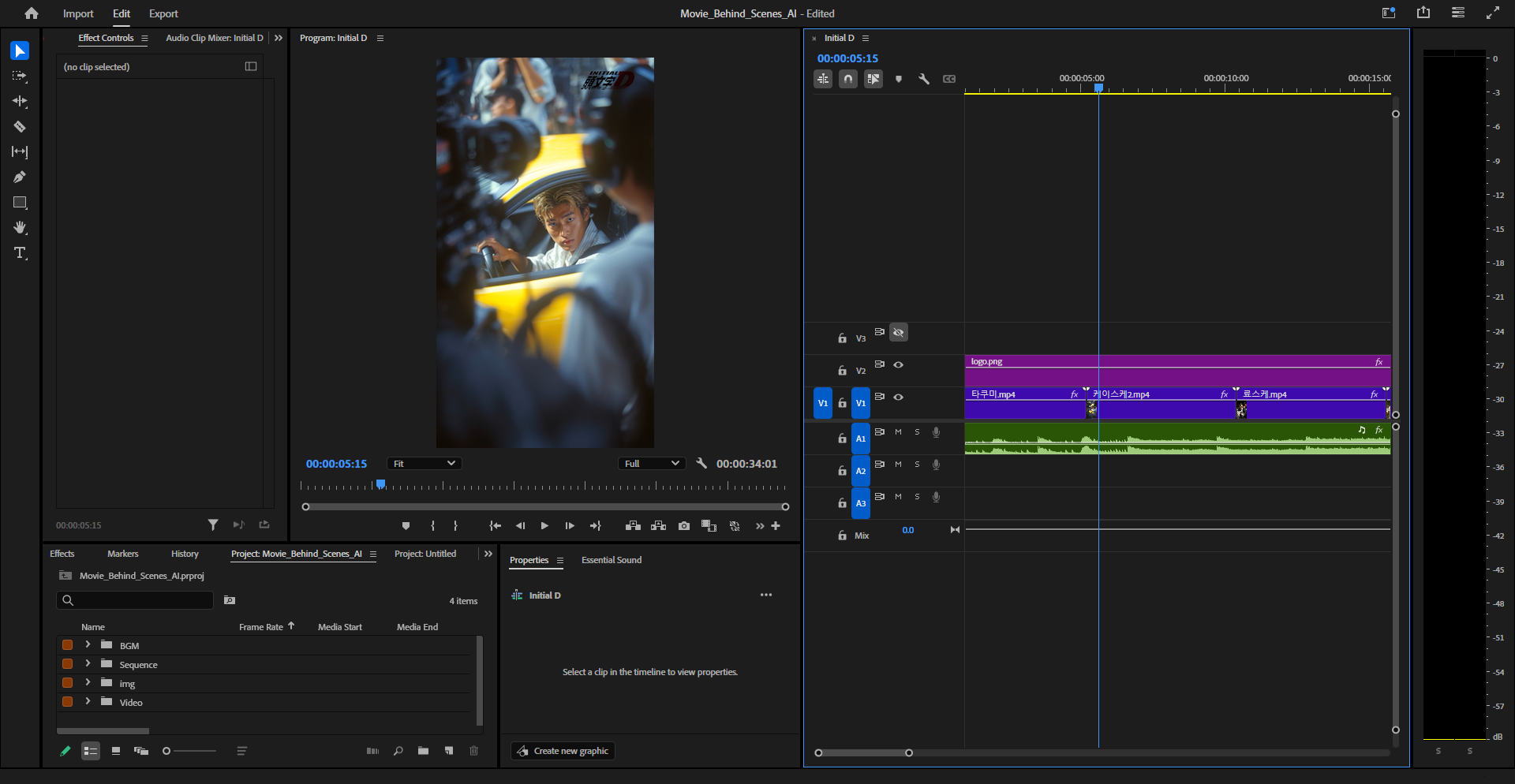Click the timeline horizontal zoom scroll bar

pyautogui.click(x=864, y=753)
